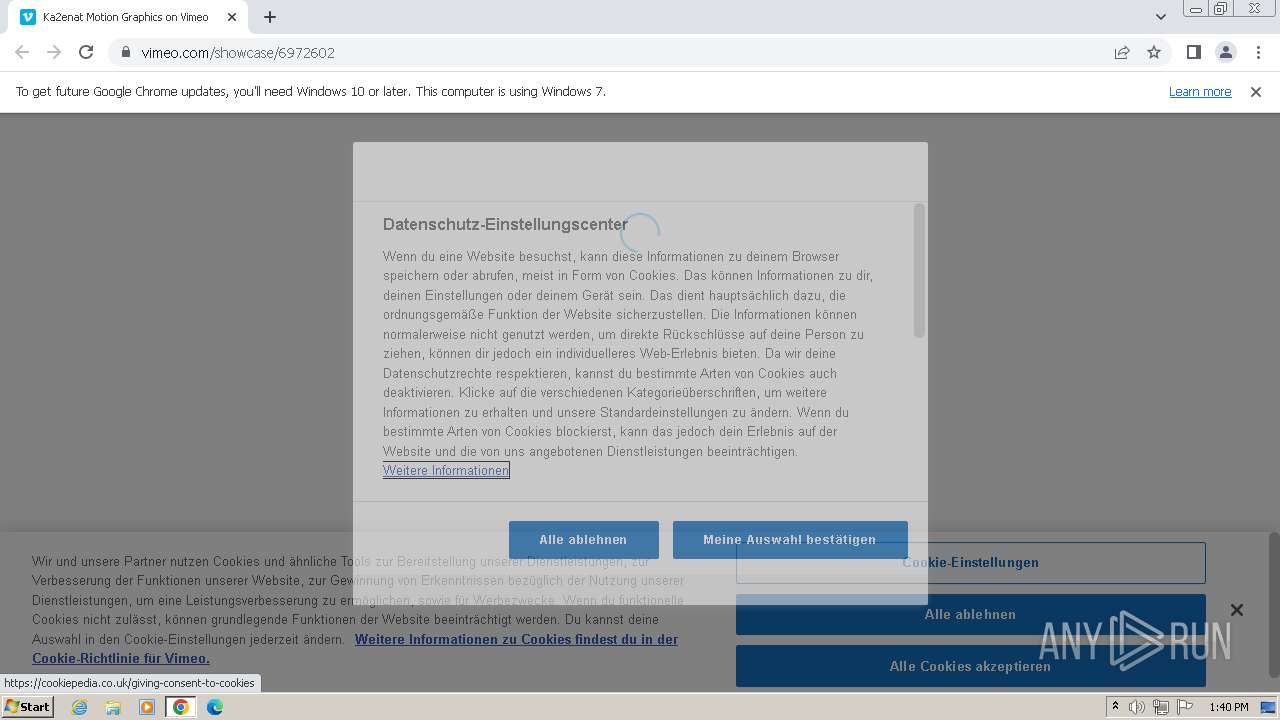Open the Chrome profile menu

[x=1225, y=52]
